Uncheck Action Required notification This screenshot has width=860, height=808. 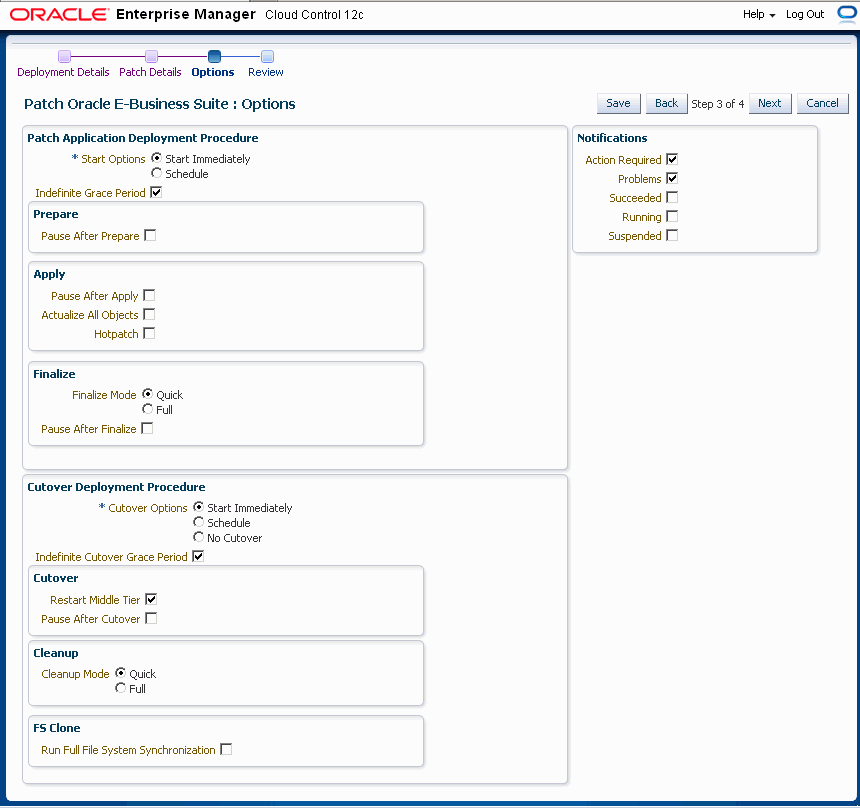(x=672, y=160)
